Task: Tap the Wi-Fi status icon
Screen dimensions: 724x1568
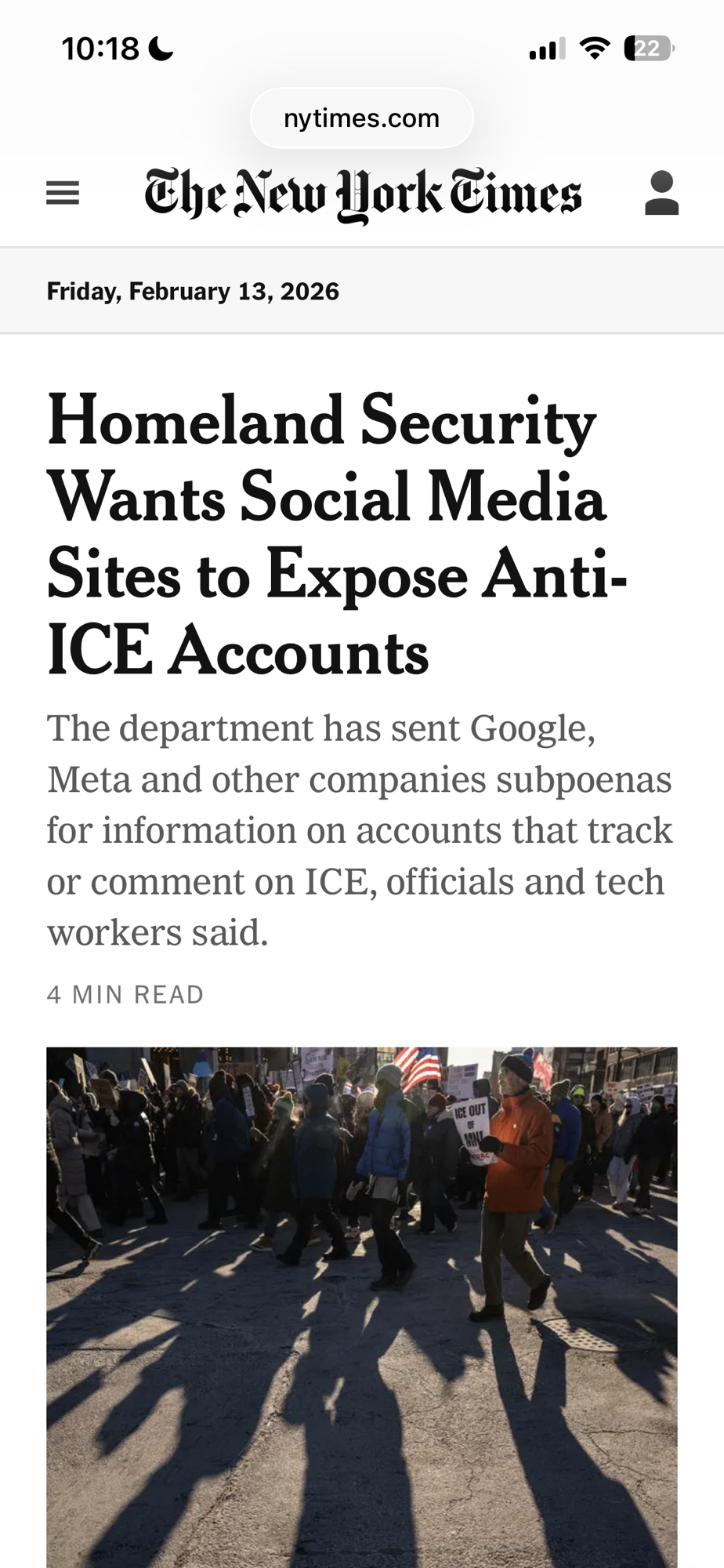Action: pyautogui.click(x=595, y=49)
